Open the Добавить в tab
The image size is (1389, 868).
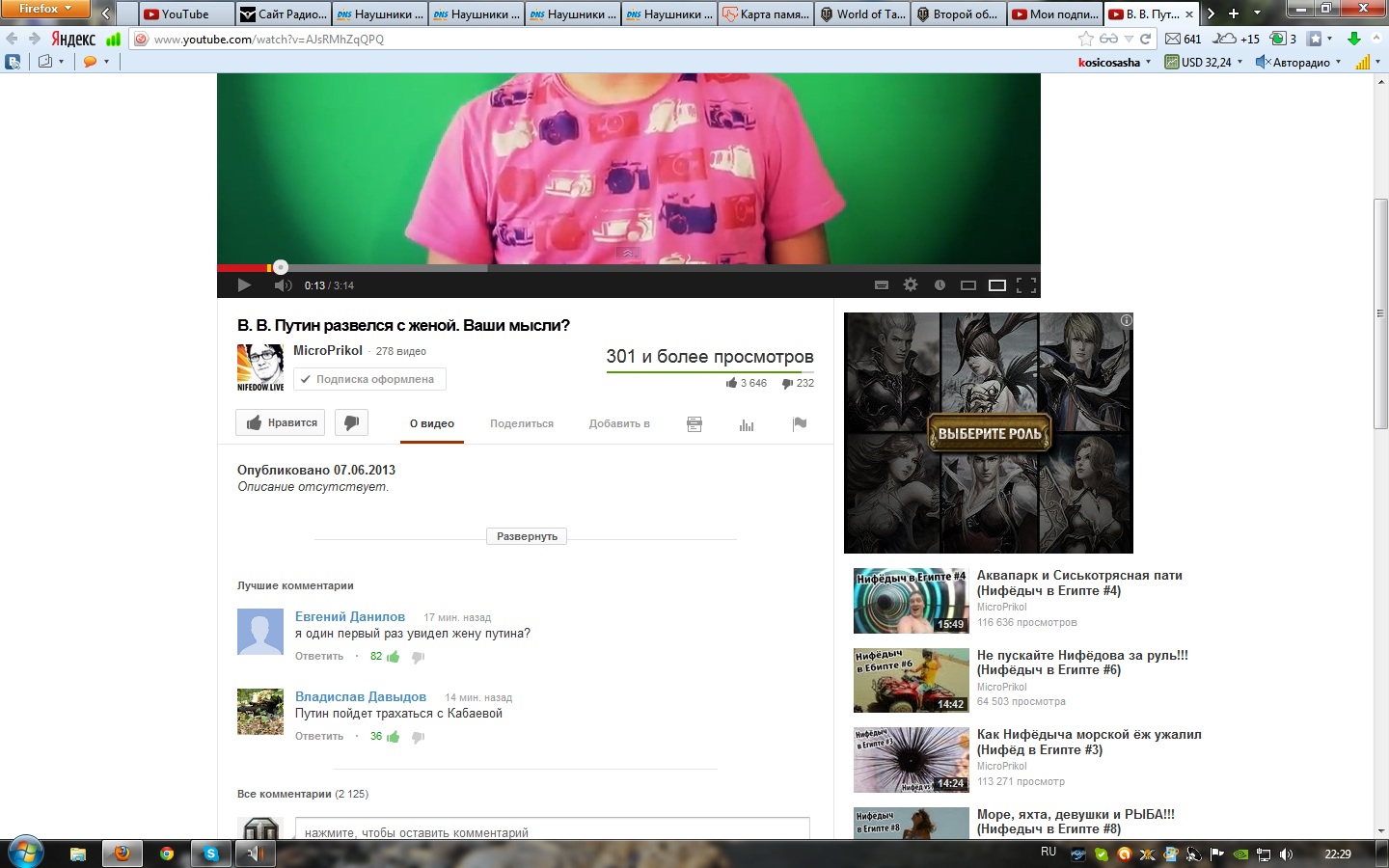click(619, 424)
